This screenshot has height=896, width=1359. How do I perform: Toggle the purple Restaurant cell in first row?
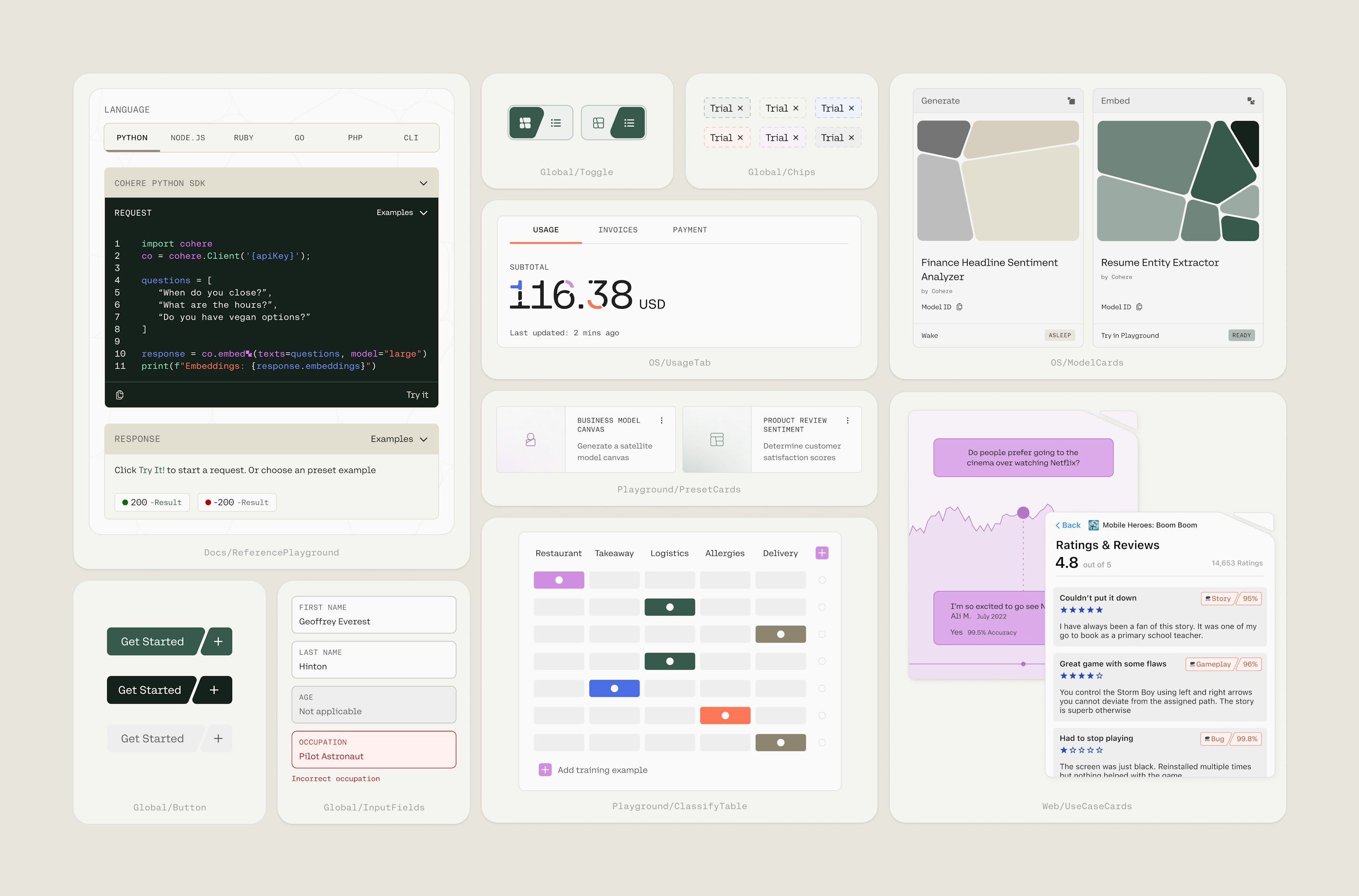(x=558, y=580)
